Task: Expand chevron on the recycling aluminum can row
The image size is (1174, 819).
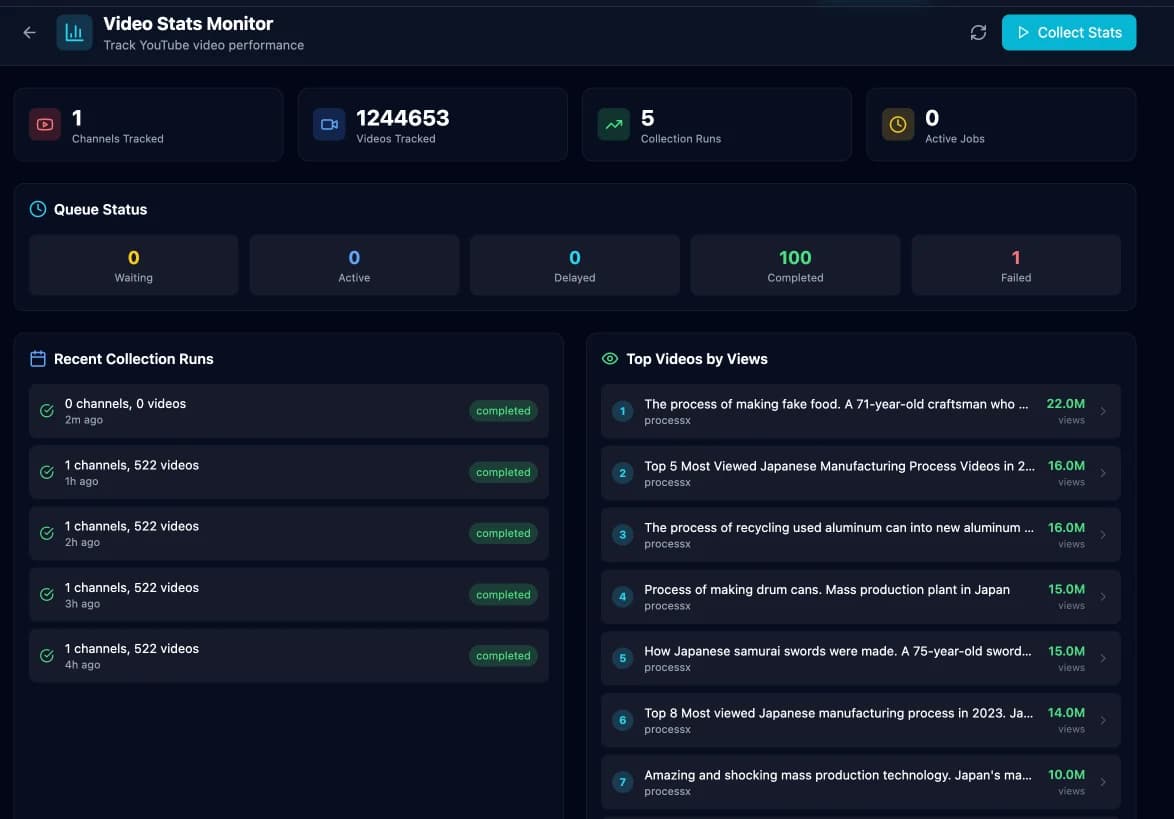Action: [x=1103, y=535]
